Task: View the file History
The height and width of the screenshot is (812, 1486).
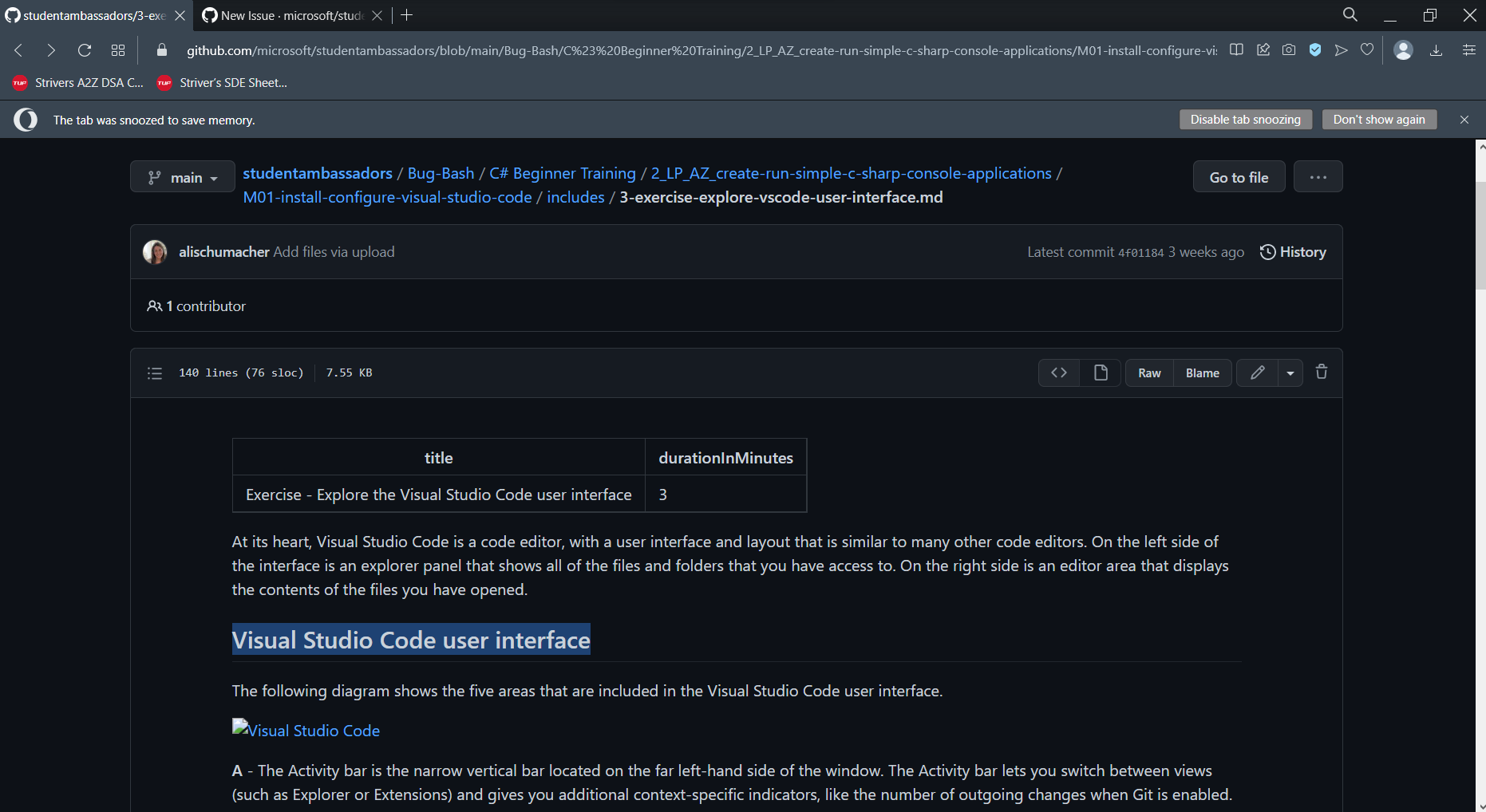Action: (x=1293, y=252)
